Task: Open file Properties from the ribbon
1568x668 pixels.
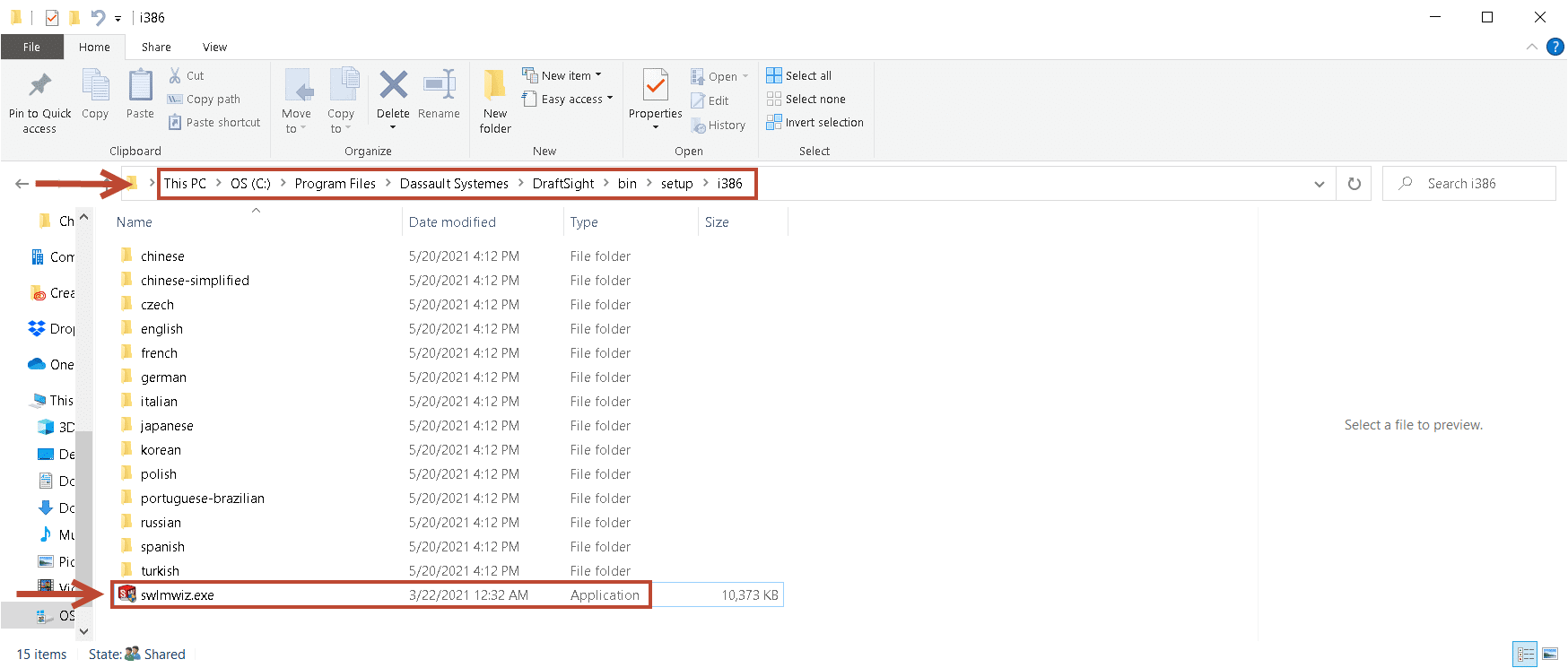Action: click(x=656, y=86)
